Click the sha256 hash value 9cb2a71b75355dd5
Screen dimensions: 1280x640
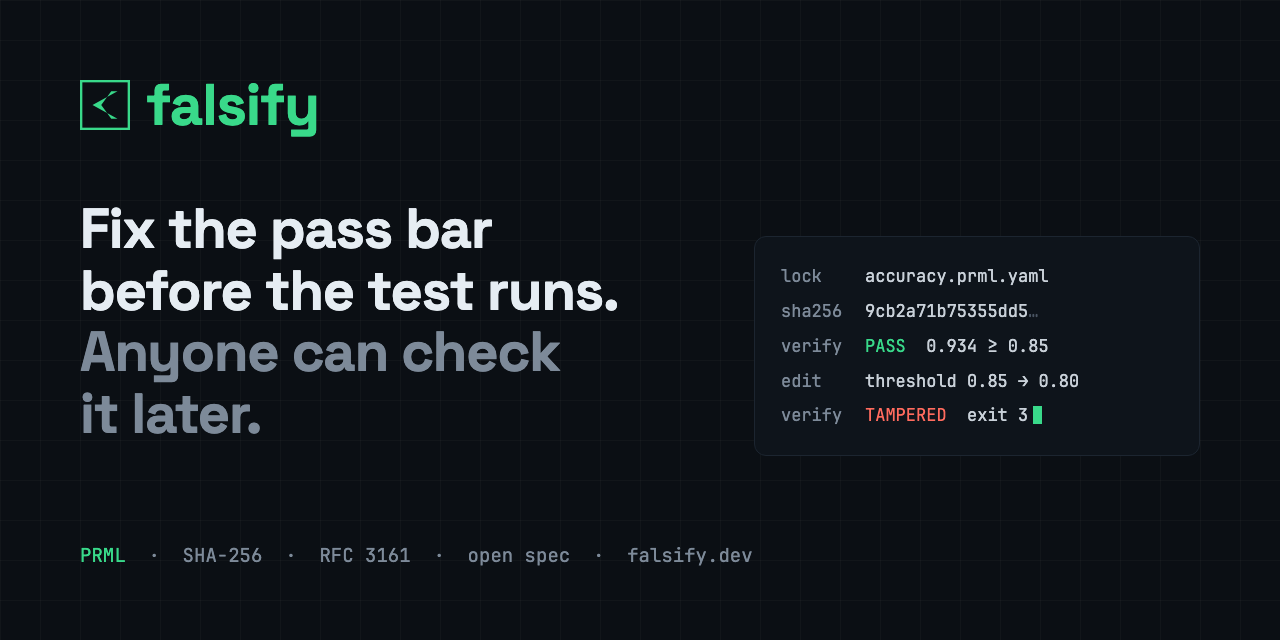pyautogui.click(x=951, y=311)
